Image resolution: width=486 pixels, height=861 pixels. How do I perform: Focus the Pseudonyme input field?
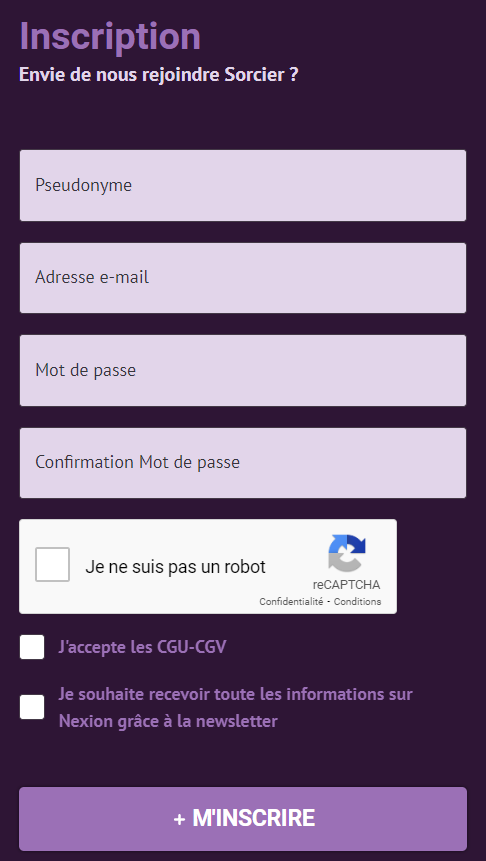243,186
